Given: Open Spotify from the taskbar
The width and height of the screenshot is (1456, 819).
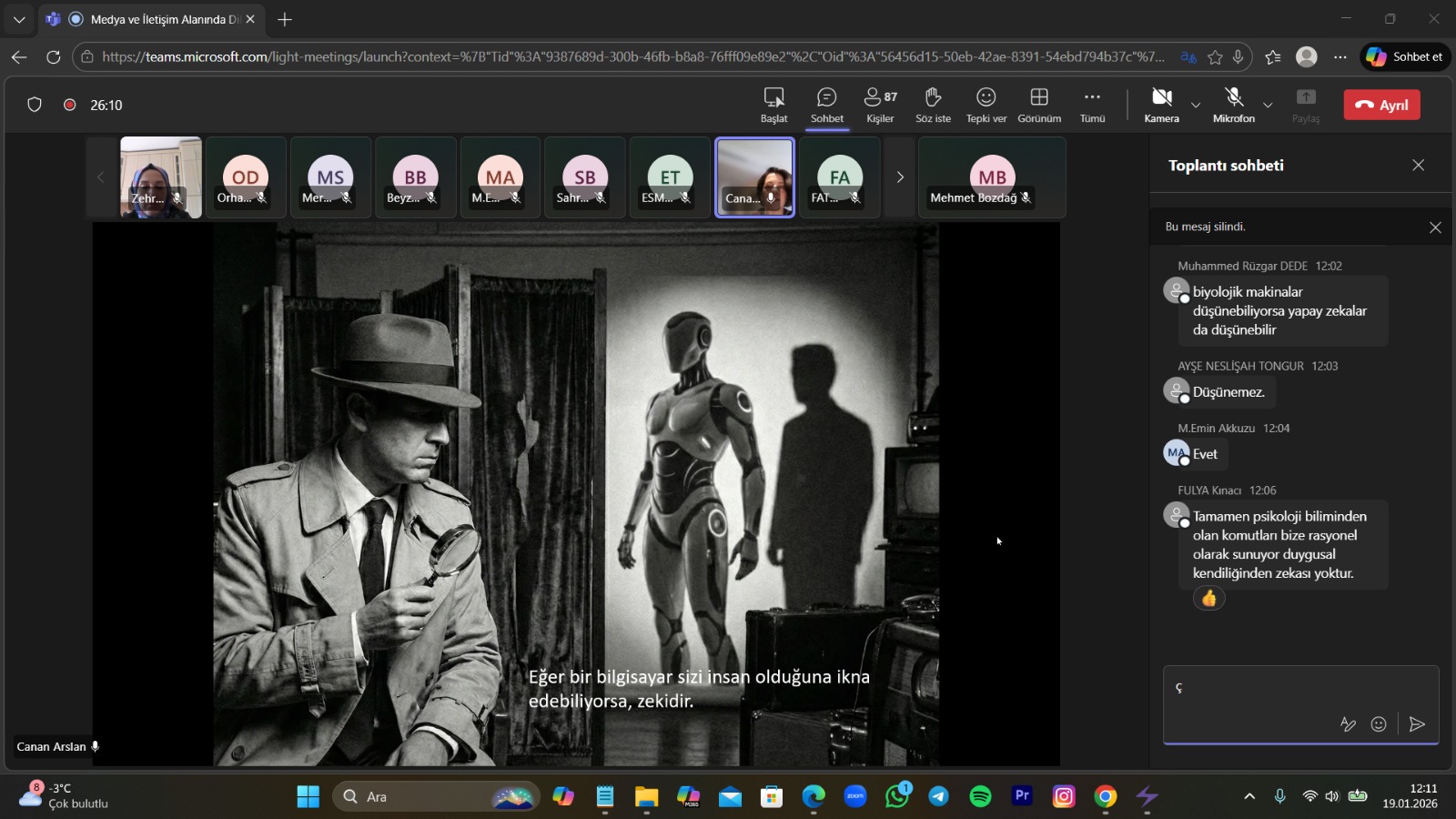Looking at the screenshot, I should pos(980,797).
